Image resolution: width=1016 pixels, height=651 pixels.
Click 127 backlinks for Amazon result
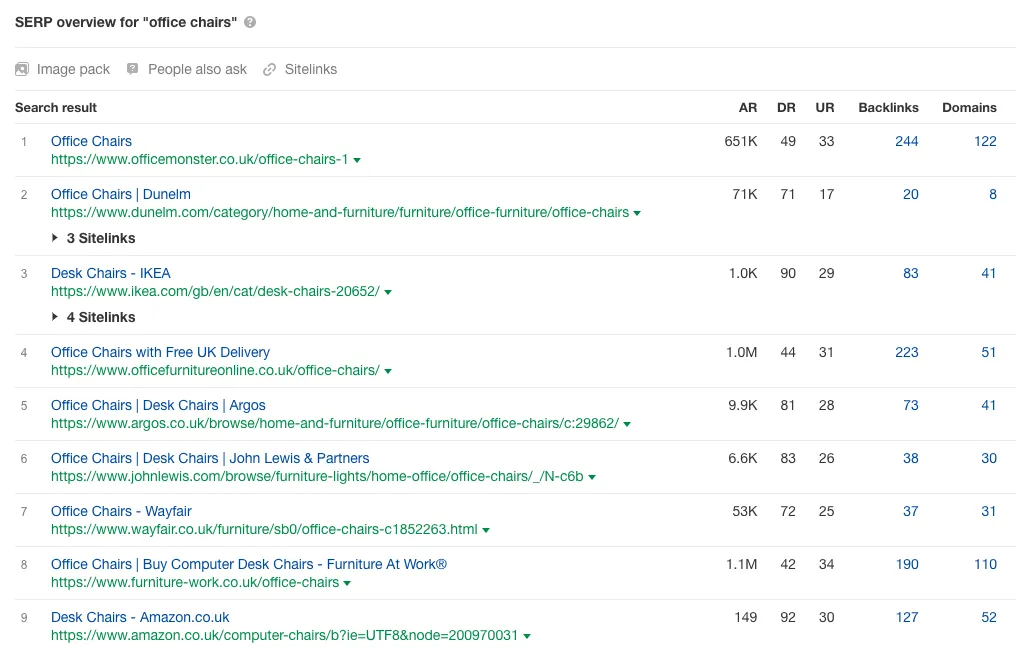[x=906, y=617]
